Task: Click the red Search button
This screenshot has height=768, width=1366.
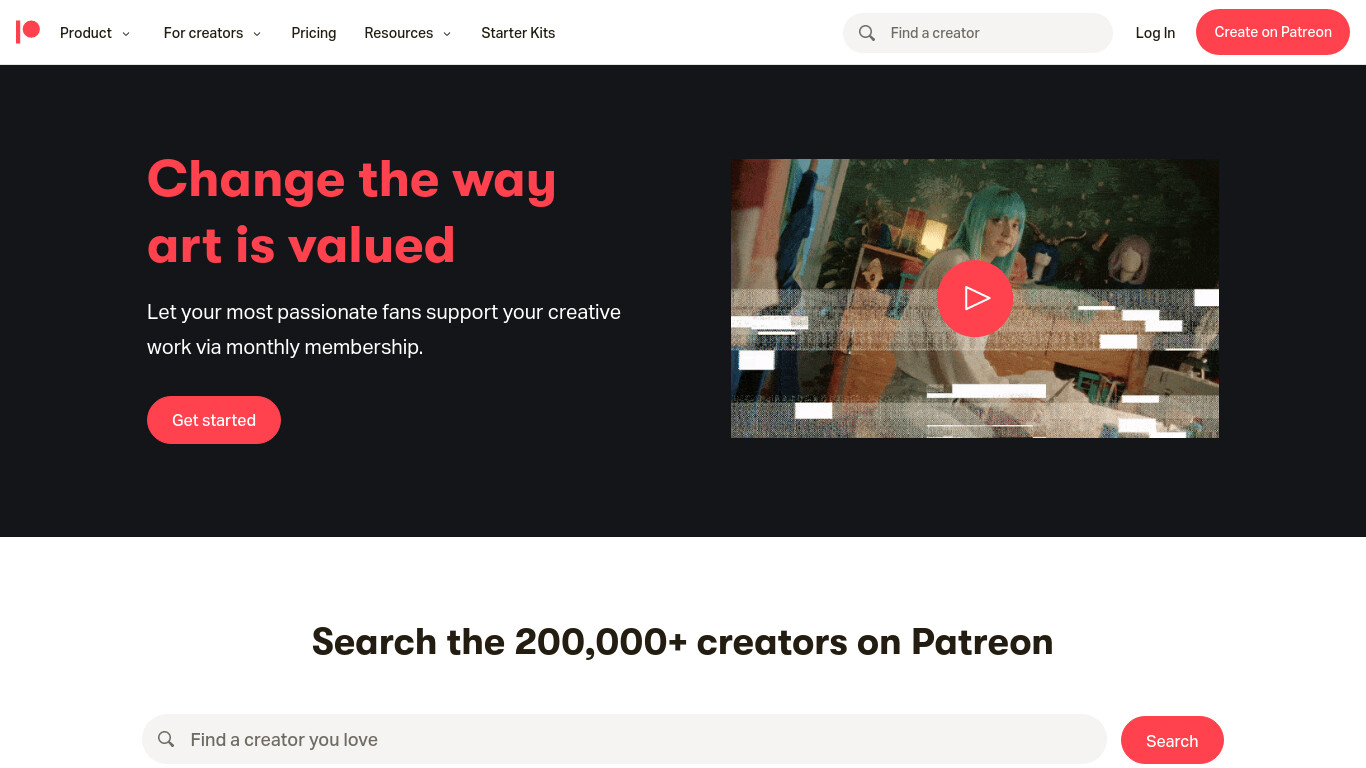Action: [x=1172, y=740]
